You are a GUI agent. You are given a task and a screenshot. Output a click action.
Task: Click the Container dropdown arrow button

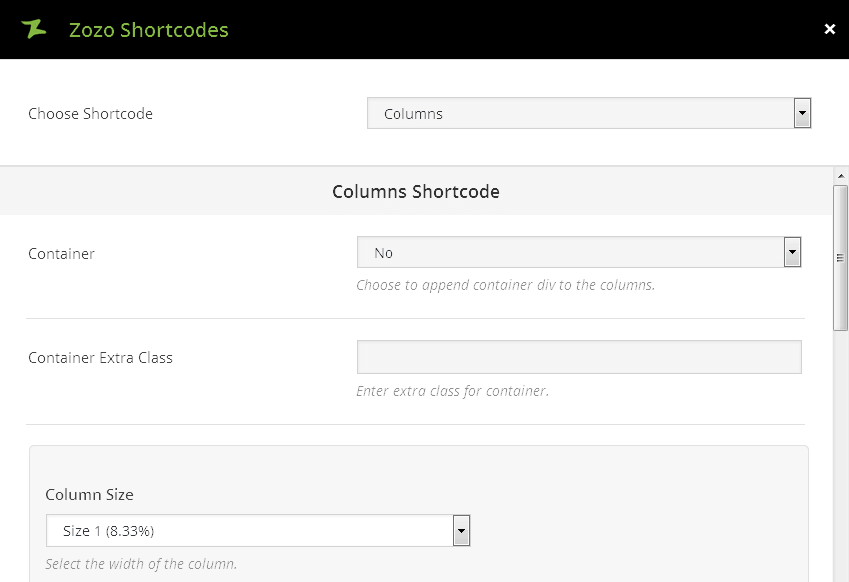(x=792, y=253)
